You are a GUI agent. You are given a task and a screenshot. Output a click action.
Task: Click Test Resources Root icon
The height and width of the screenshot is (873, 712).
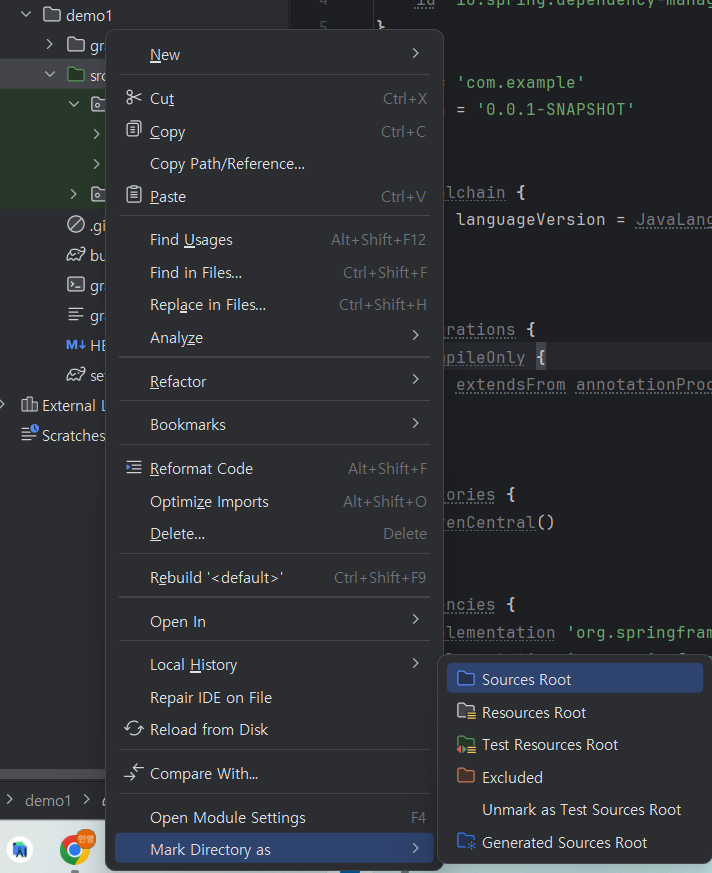[x=466, y=744]
